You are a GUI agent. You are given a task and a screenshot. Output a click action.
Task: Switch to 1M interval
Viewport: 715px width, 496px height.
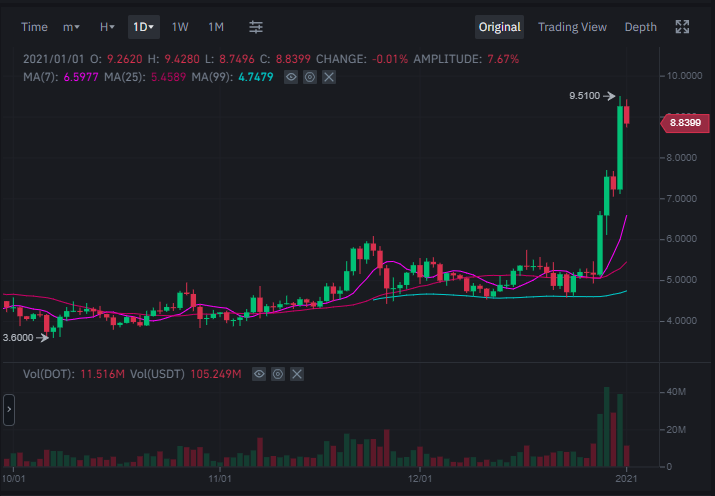[216, 27]
